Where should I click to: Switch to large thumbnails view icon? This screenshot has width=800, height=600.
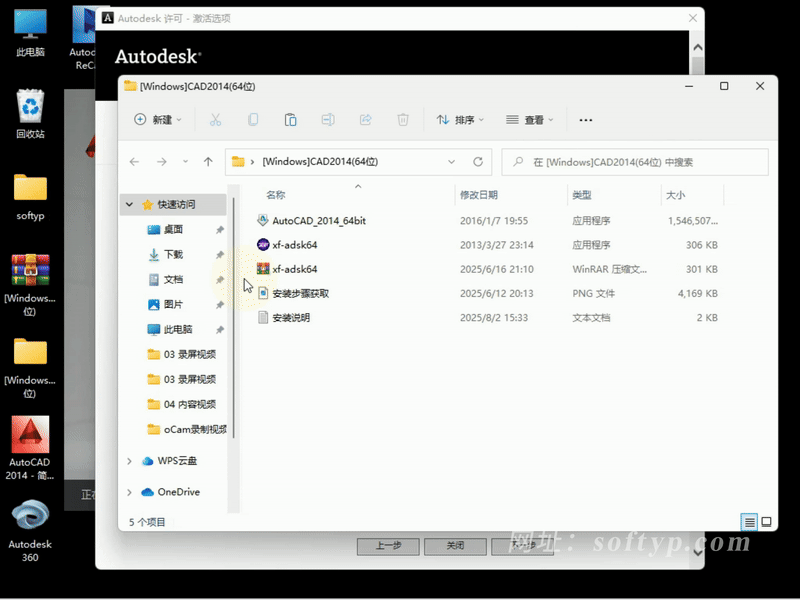pos(766,522)
